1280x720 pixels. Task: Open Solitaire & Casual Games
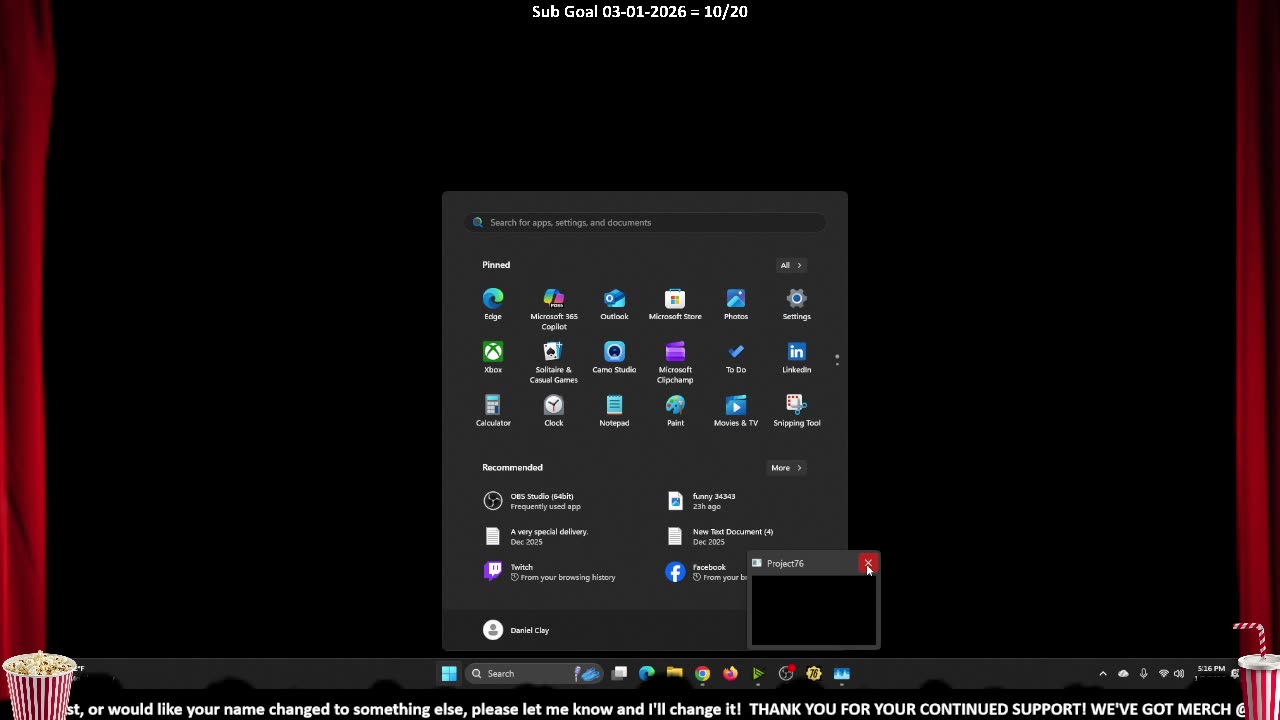click(x=553, y=362)
